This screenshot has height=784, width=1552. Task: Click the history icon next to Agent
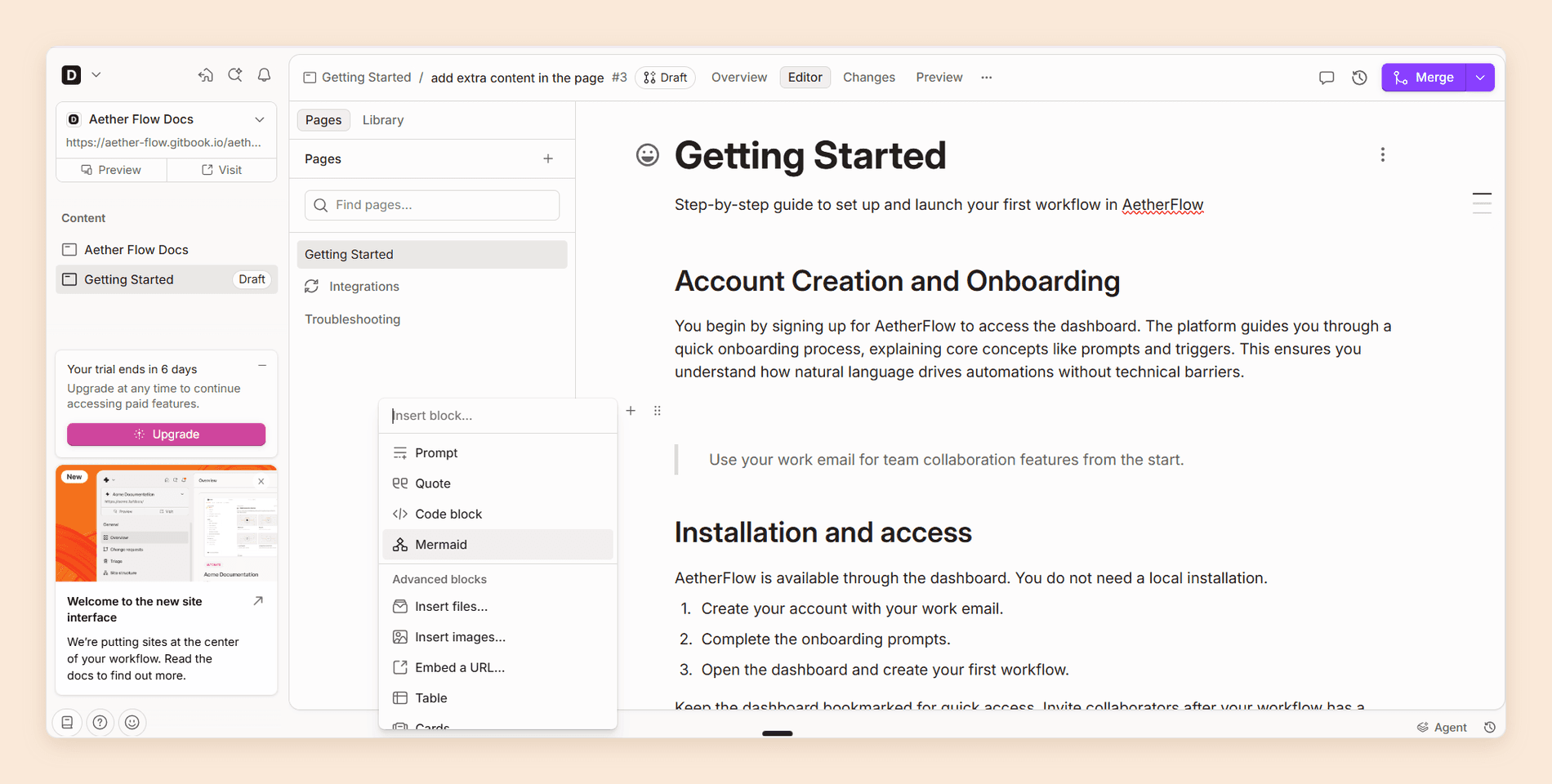point(1490,728)
